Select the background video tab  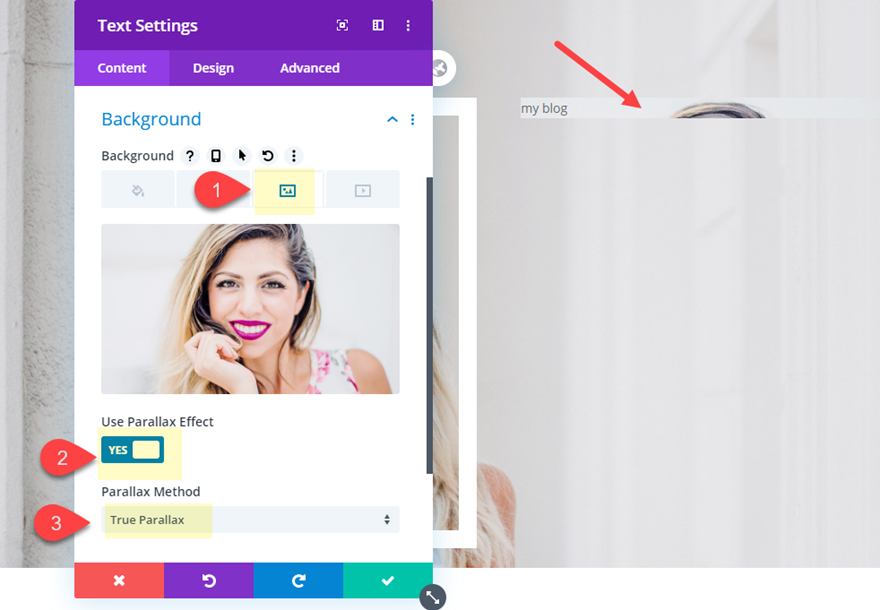(x=363, y=191)
